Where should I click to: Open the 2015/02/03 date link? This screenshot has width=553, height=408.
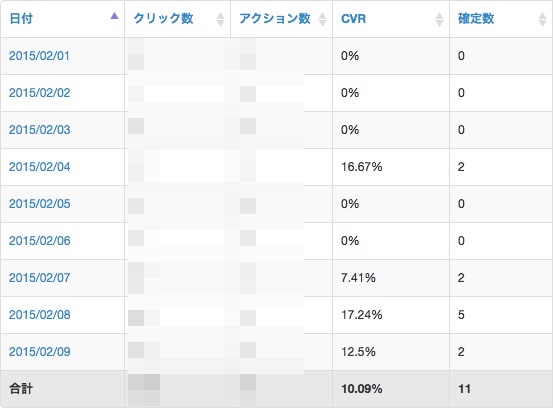(x=40, y=130)
